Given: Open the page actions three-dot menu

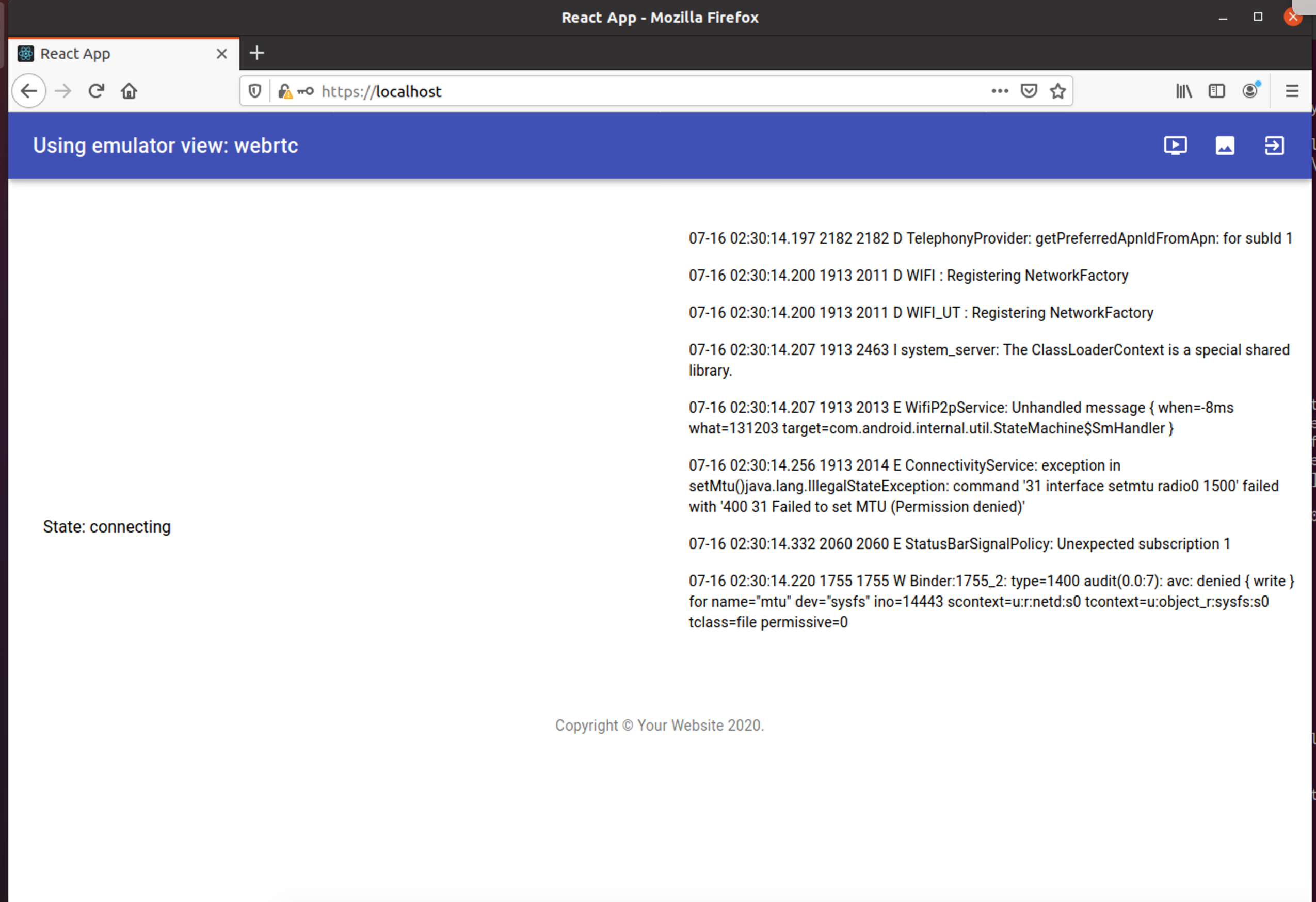Looking at the screenshot, I should 1000,91.
